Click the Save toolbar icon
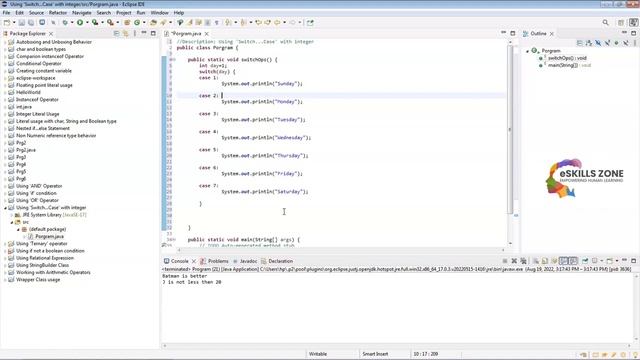The width and height of the screenshot is (640, 360). click(x=22, y=22)
